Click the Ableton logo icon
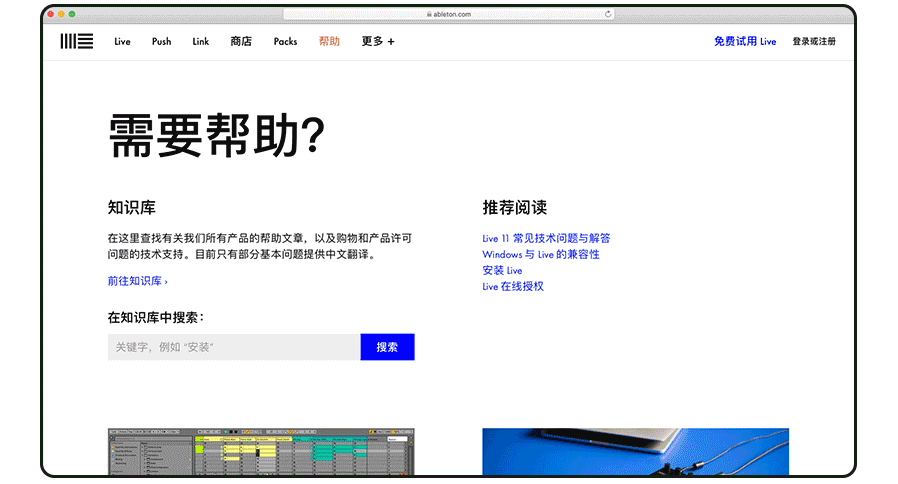Viewport: 898px width, 484px height. (x=77, y=41)
